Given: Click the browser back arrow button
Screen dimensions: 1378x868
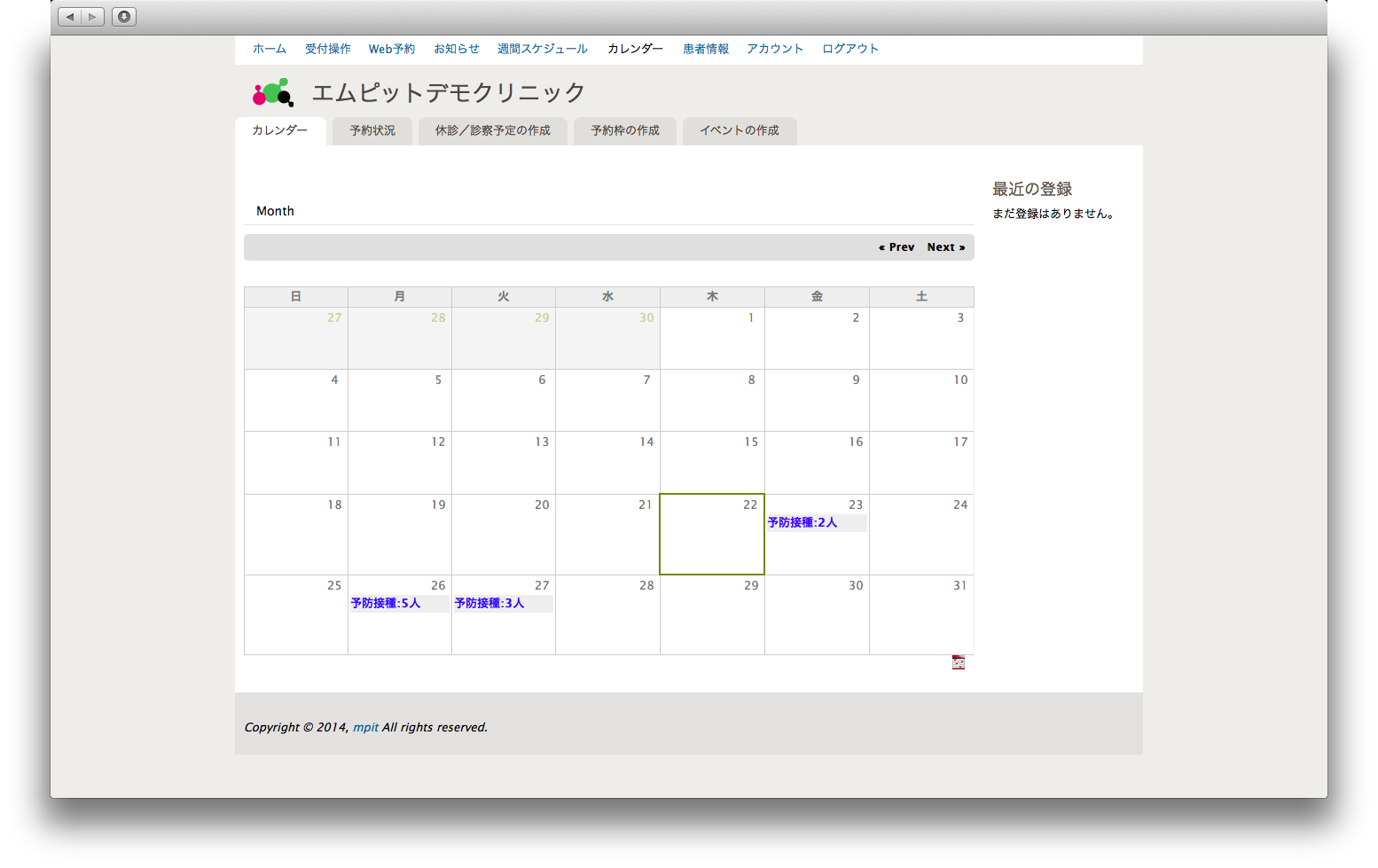Looking at the screenshot, I should [70, 17].
